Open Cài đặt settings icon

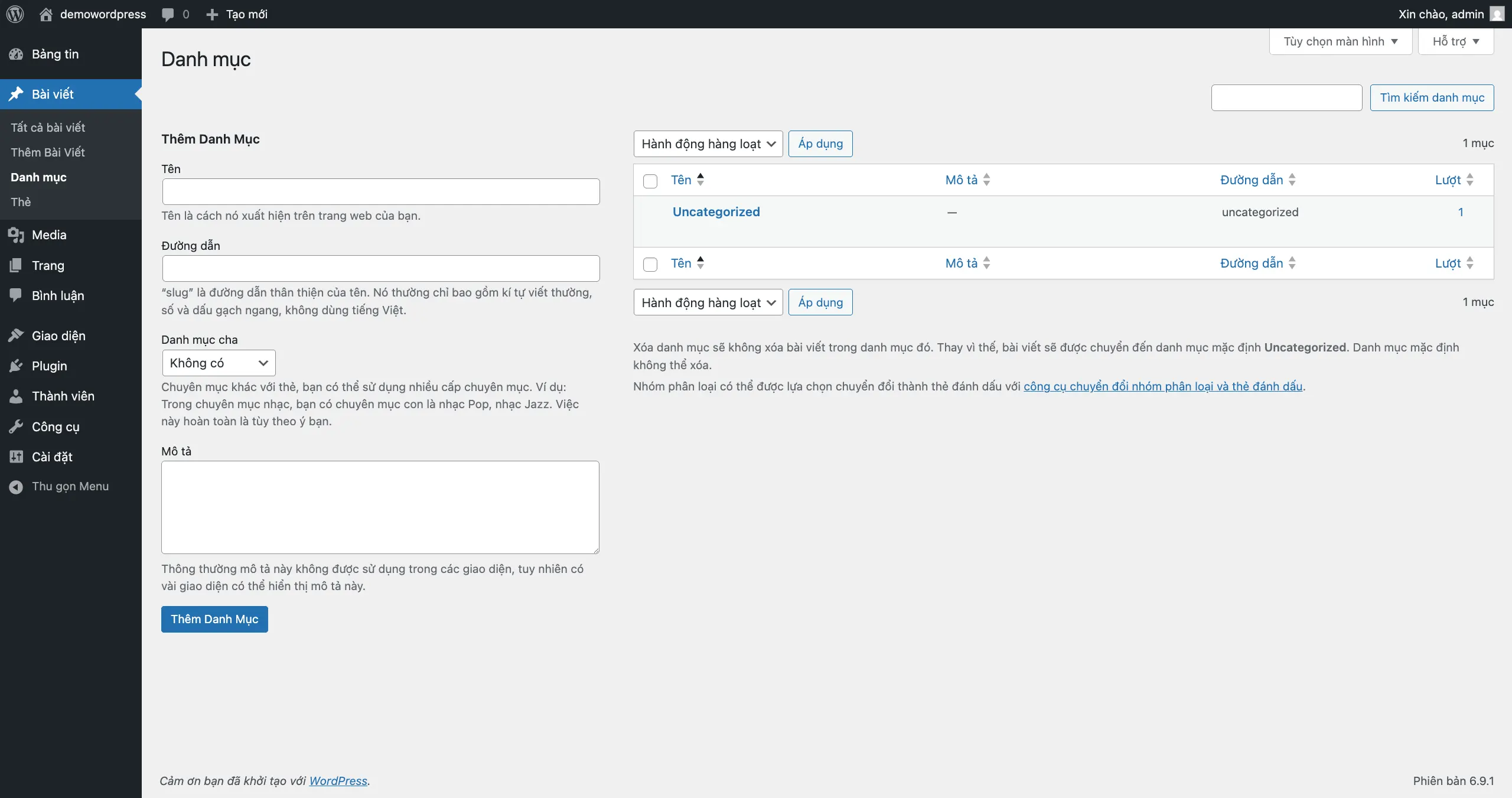(x=17, y=457)
